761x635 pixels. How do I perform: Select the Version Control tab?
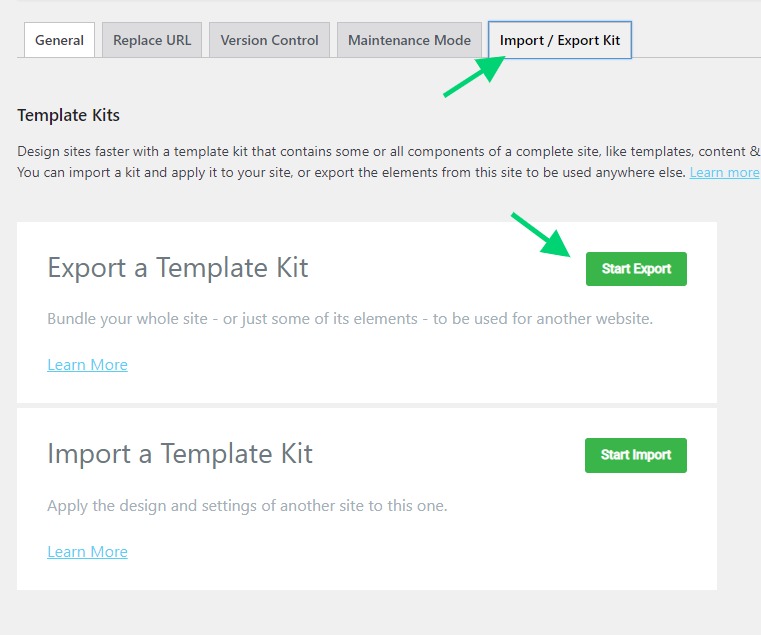coord(269,40)
